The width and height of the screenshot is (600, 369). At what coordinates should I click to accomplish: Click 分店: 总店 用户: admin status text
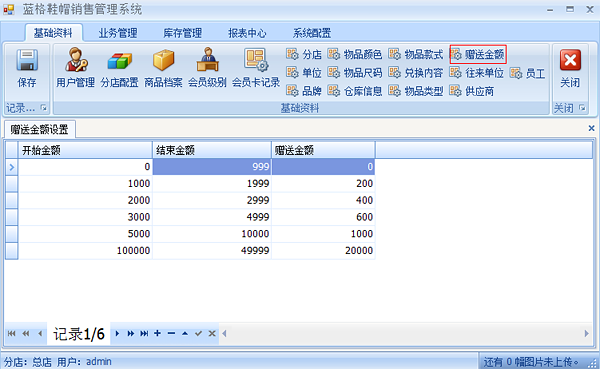click(58, 362)
